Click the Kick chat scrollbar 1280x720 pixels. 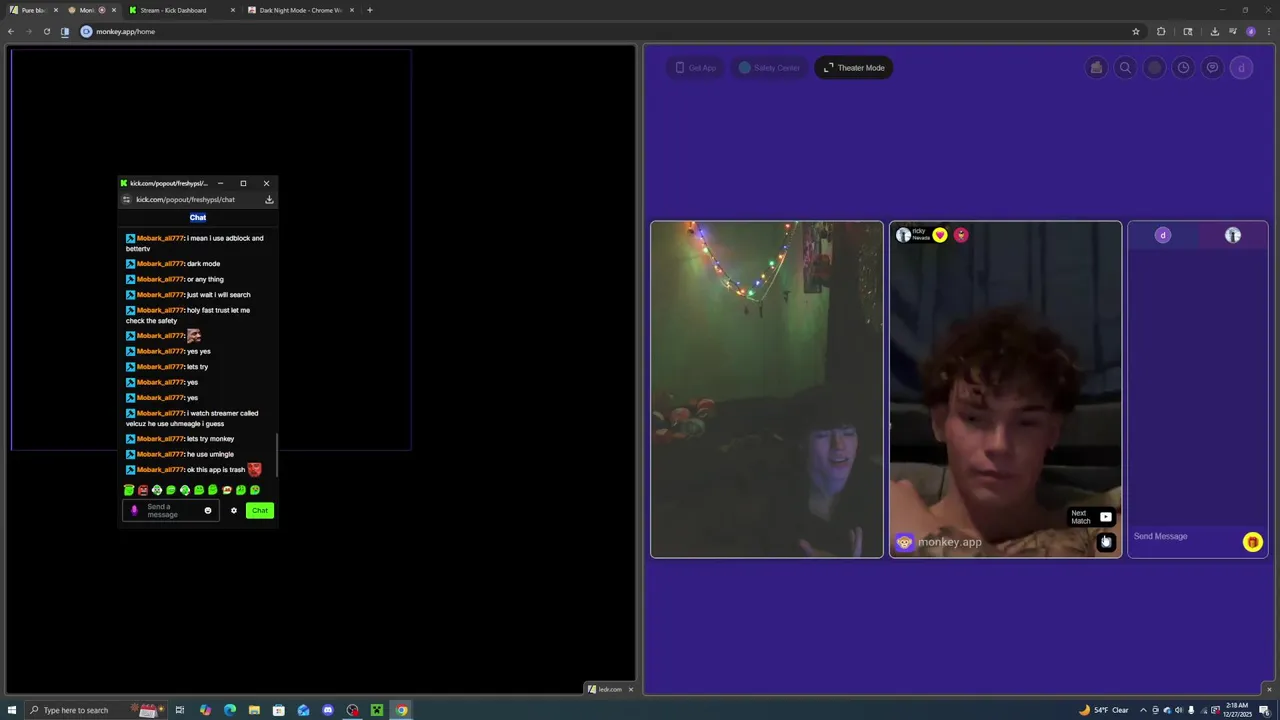276,455
